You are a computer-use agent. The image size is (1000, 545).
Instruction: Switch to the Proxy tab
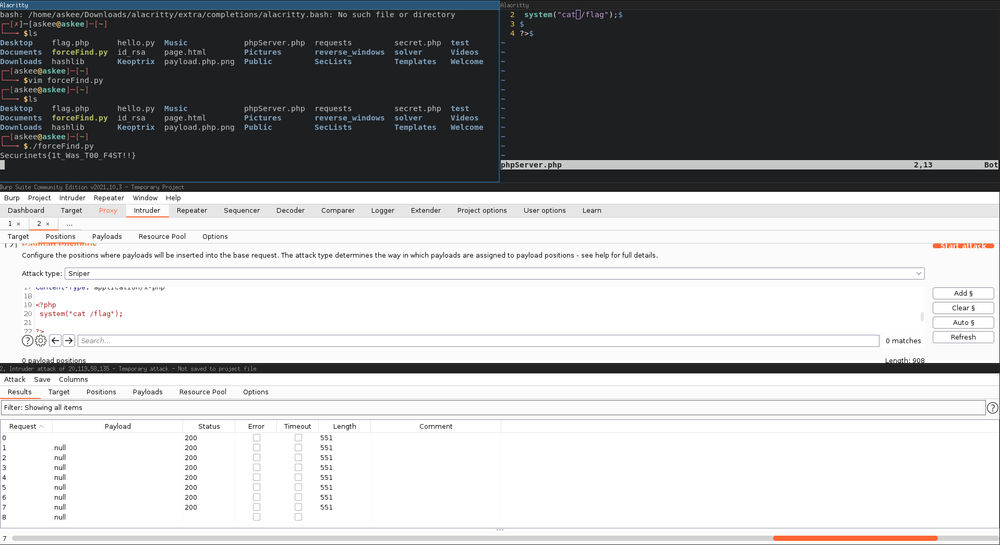(x=108, y=210)
